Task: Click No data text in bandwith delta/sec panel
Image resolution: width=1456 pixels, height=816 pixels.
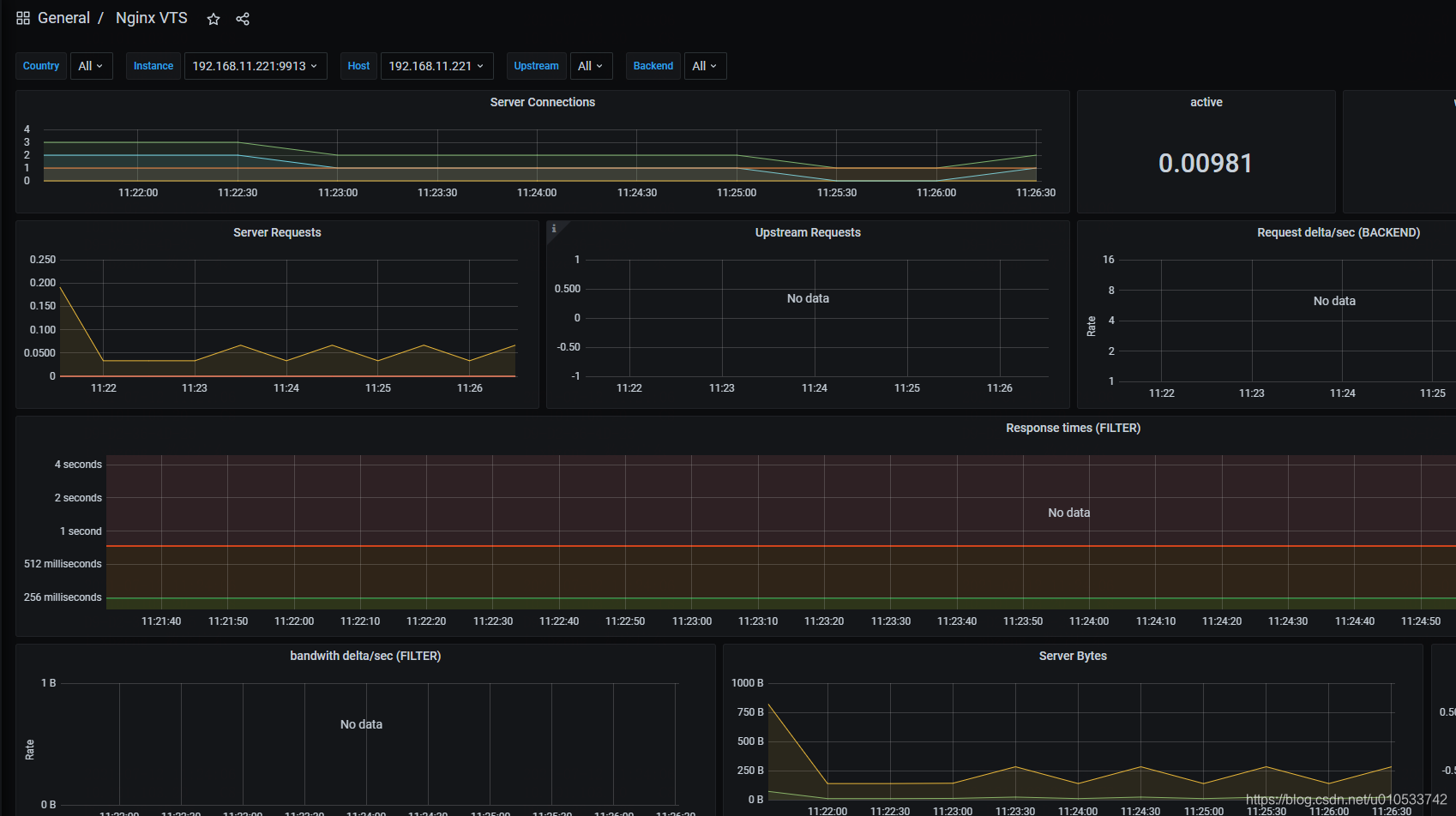Action: tap(361, 724)
